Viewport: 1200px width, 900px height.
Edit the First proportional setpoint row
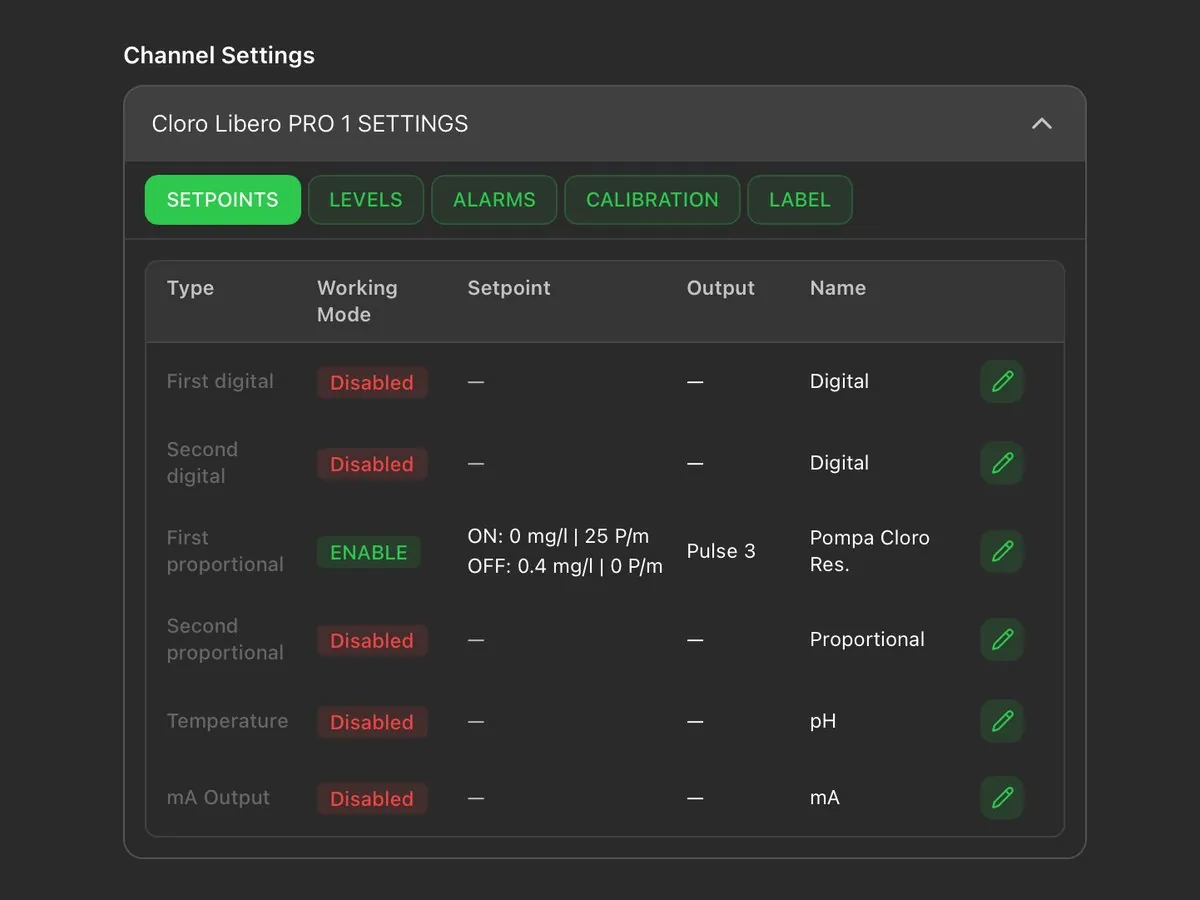pyautogui.click(x=1002, y=551)
